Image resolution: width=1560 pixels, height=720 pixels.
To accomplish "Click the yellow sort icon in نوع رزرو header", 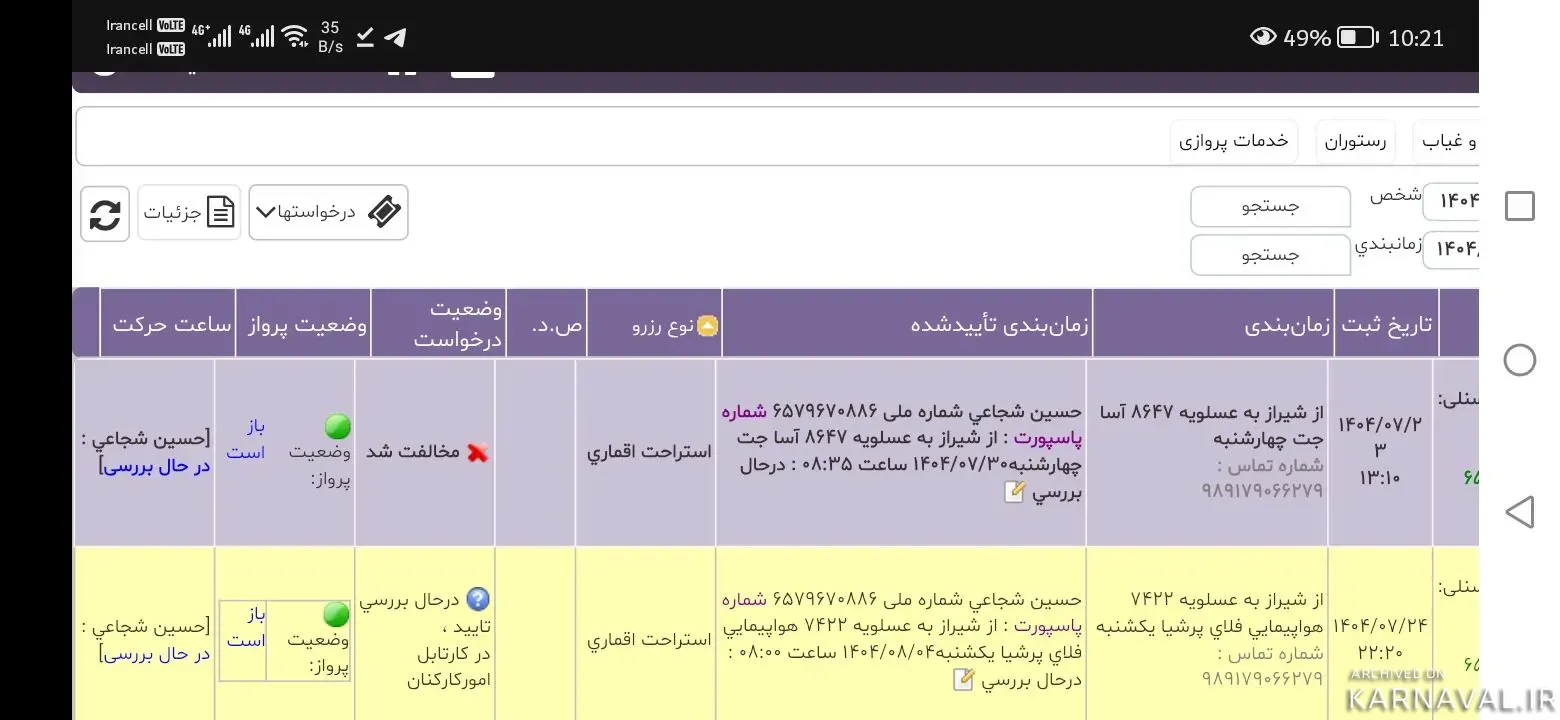I will (x=708, y=324).
